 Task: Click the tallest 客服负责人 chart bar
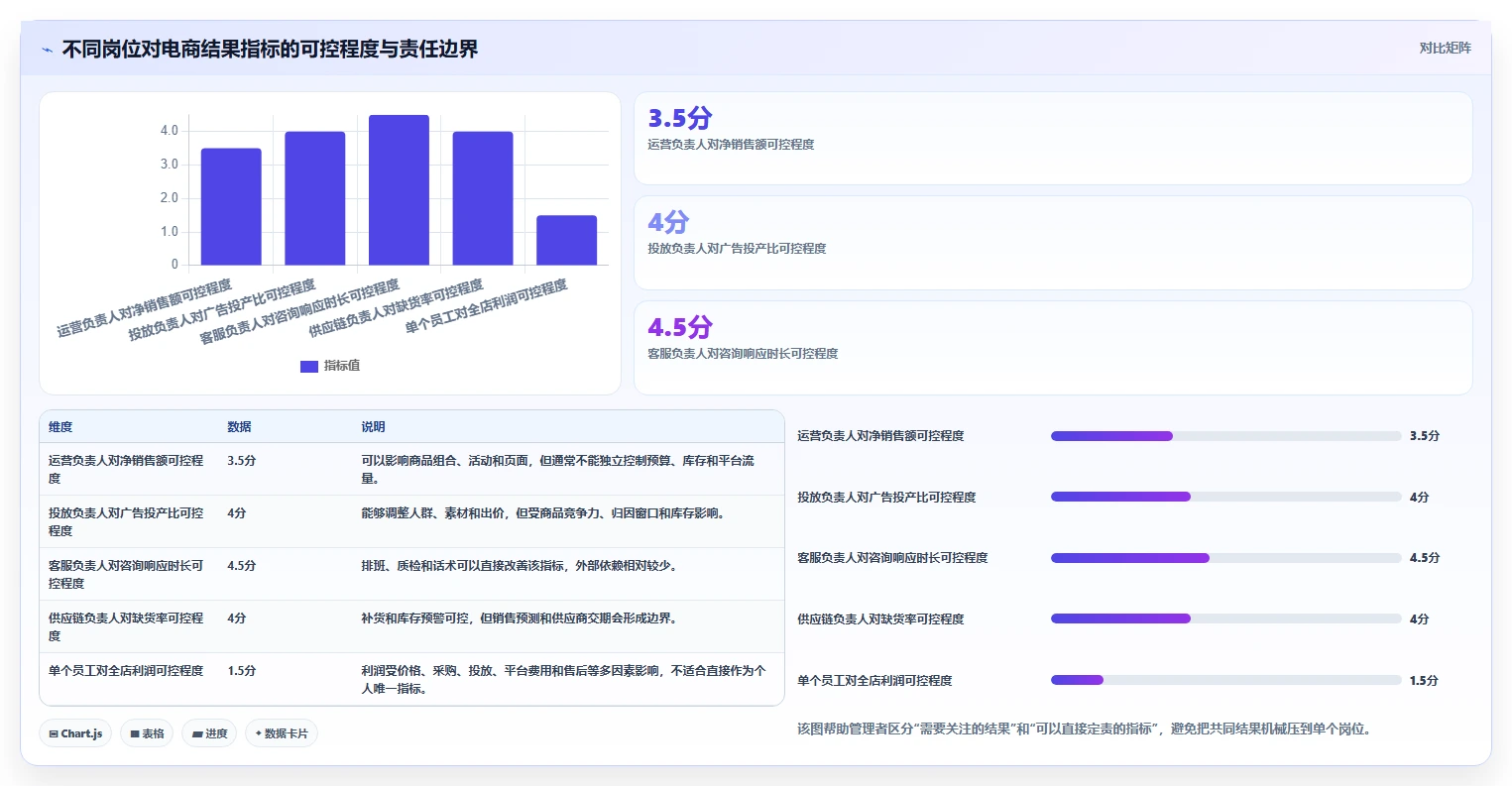point(399,190)
